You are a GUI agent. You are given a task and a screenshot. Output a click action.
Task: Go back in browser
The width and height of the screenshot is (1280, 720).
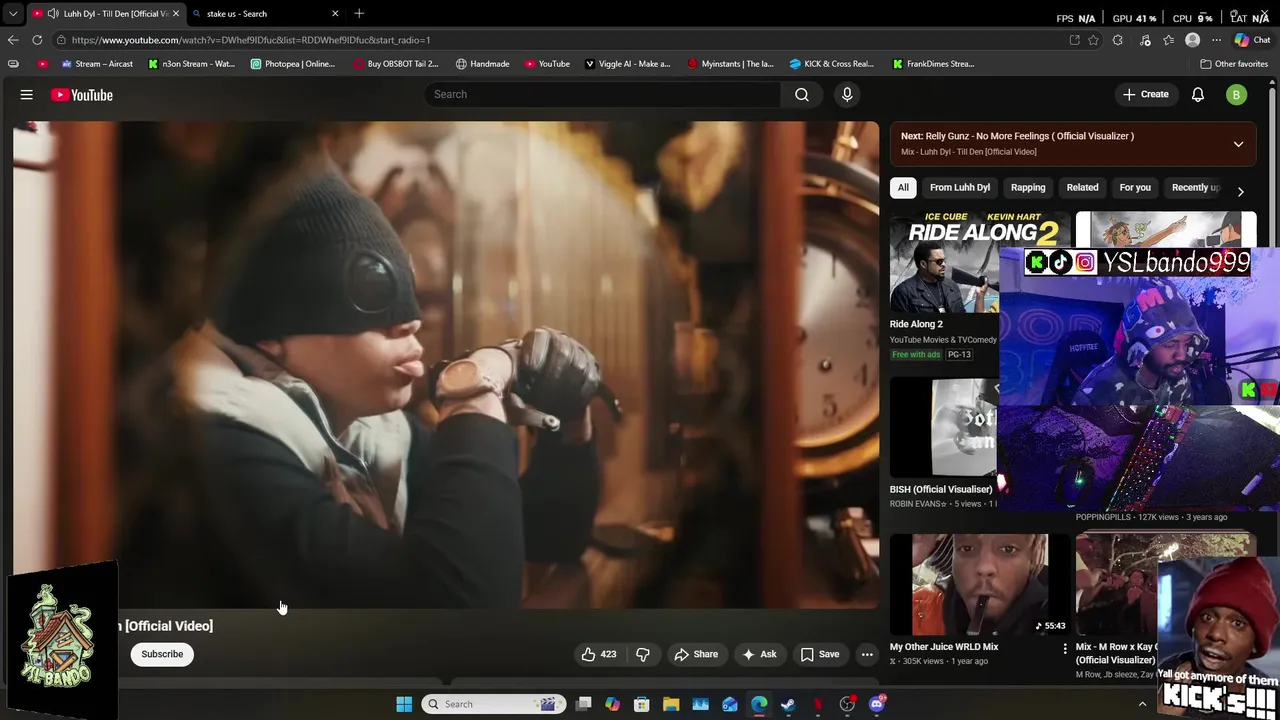[x=13, y=40]
